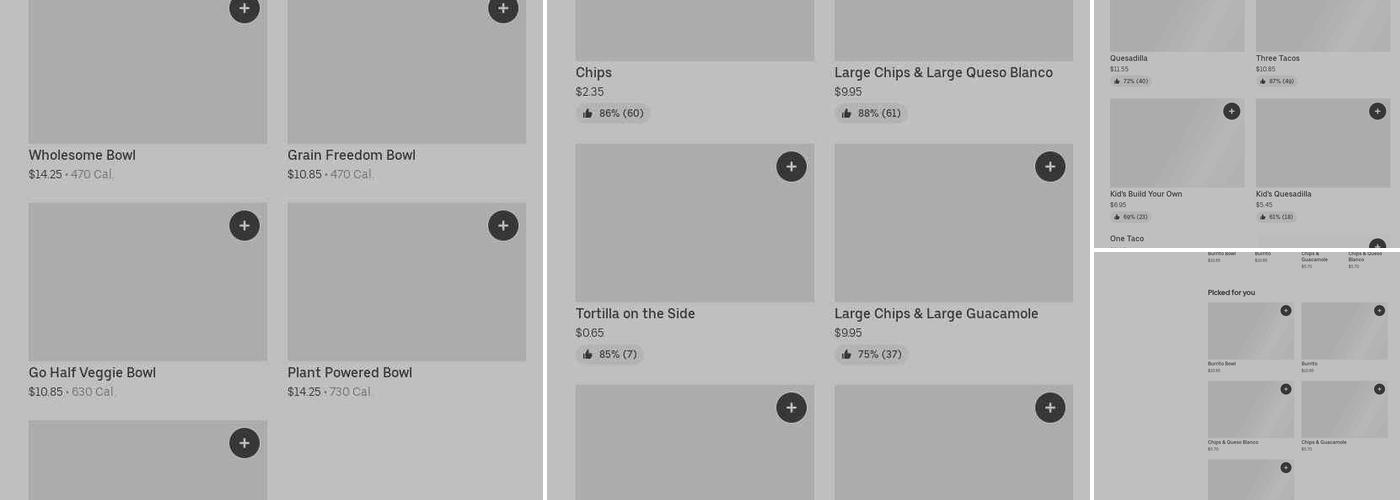Add Picked for you Burrito Bowl
This screenshot has width=1400, height=500.
point(1286,311)
